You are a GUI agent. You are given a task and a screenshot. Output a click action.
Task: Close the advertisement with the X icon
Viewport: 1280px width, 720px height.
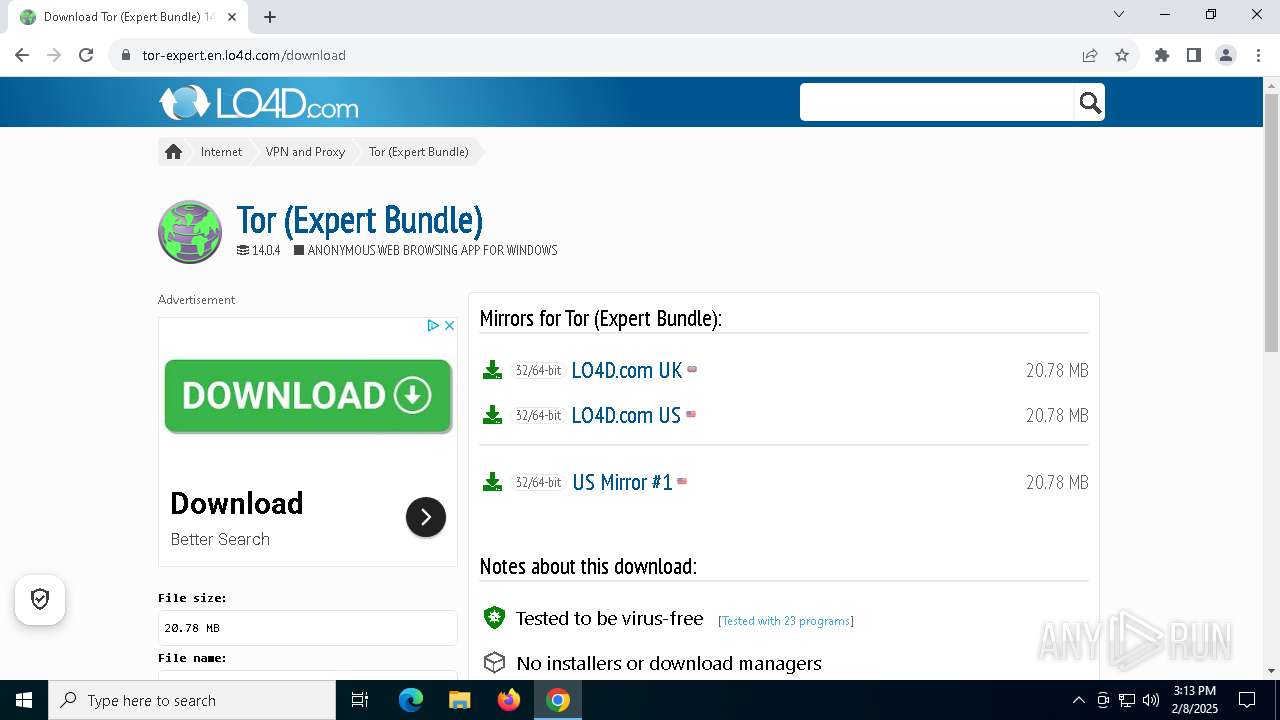pos(450,325)
